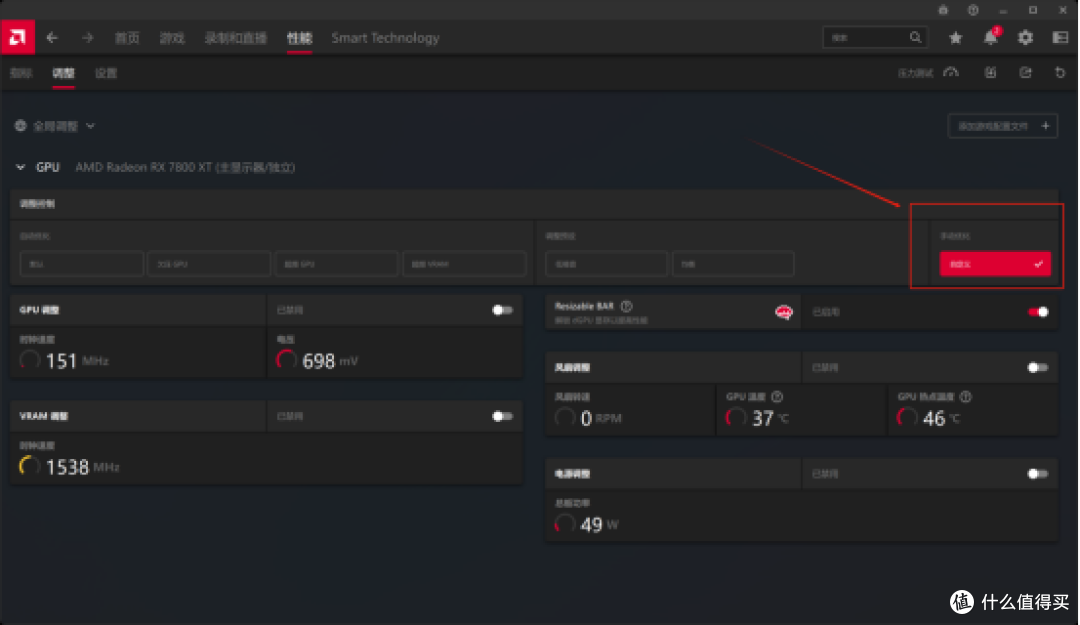The width and height of the screenshot is (1080, 625).
Task: Open settings gear icon in top bar
Action: (1025, 38)
